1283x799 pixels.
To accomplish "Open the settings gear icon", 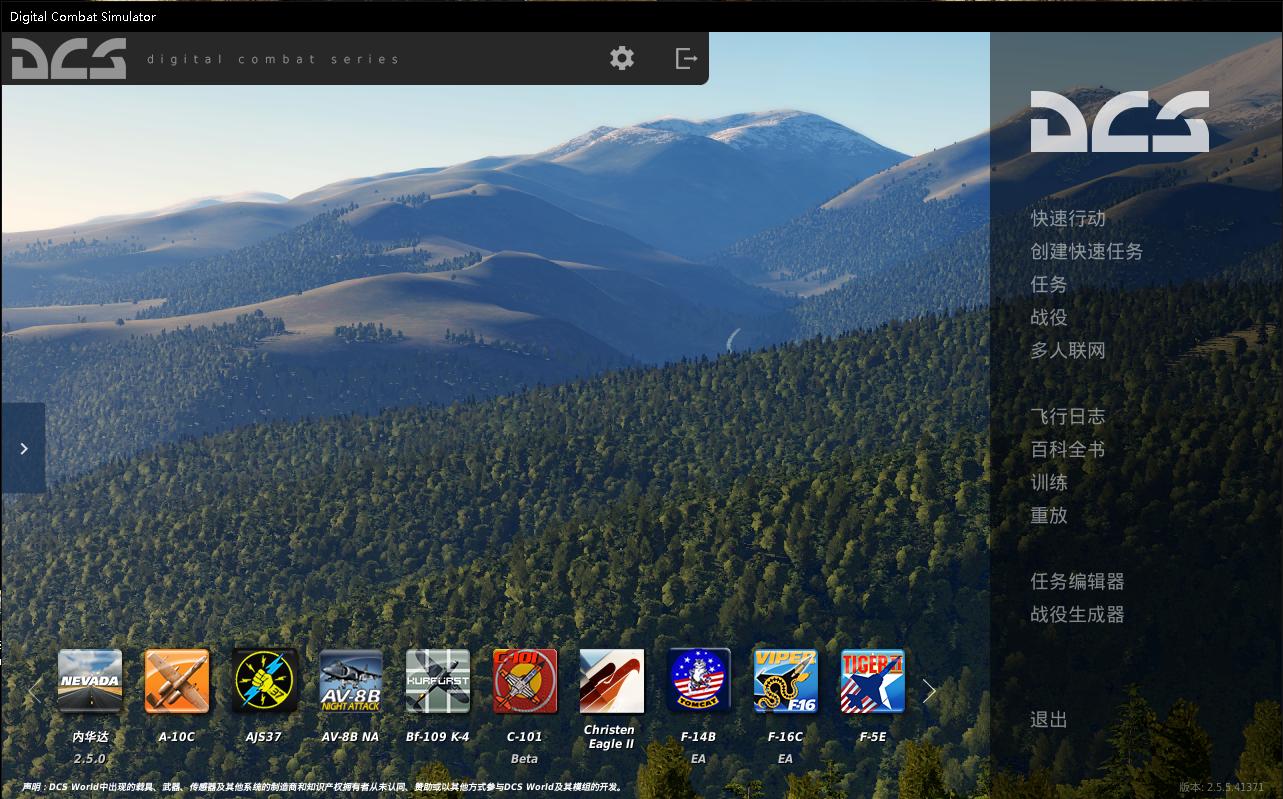I will (x=622, y=58).
